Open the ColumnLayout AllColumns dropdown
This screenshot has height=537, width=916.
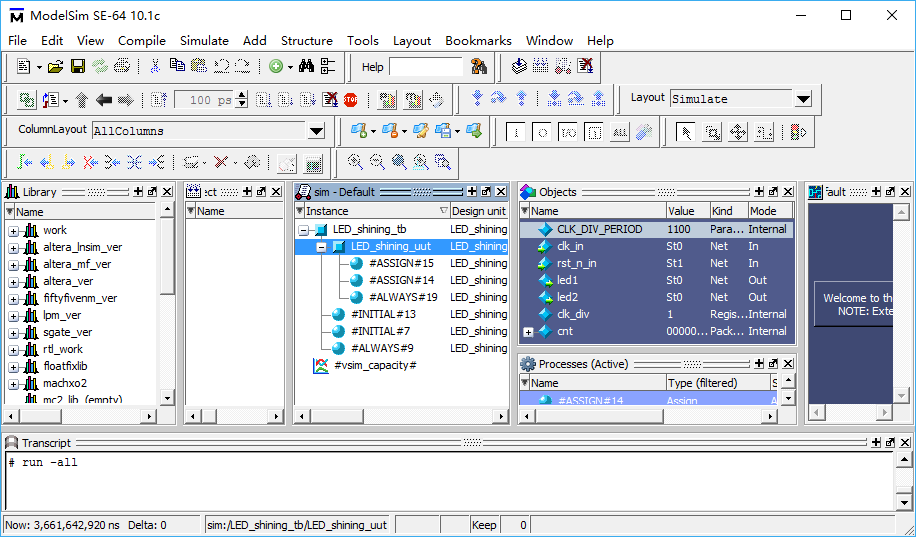[x=316, y=131]
